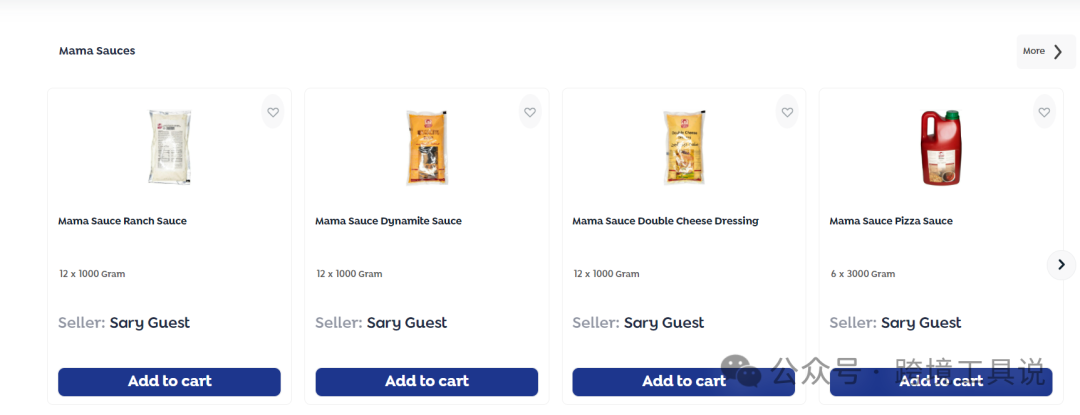Image resolution: width=1080 pixels, height=415 pixels.
Task: Add Mama Sauce Ranch Sauce to cart
Action: click(x=169, y=381)
